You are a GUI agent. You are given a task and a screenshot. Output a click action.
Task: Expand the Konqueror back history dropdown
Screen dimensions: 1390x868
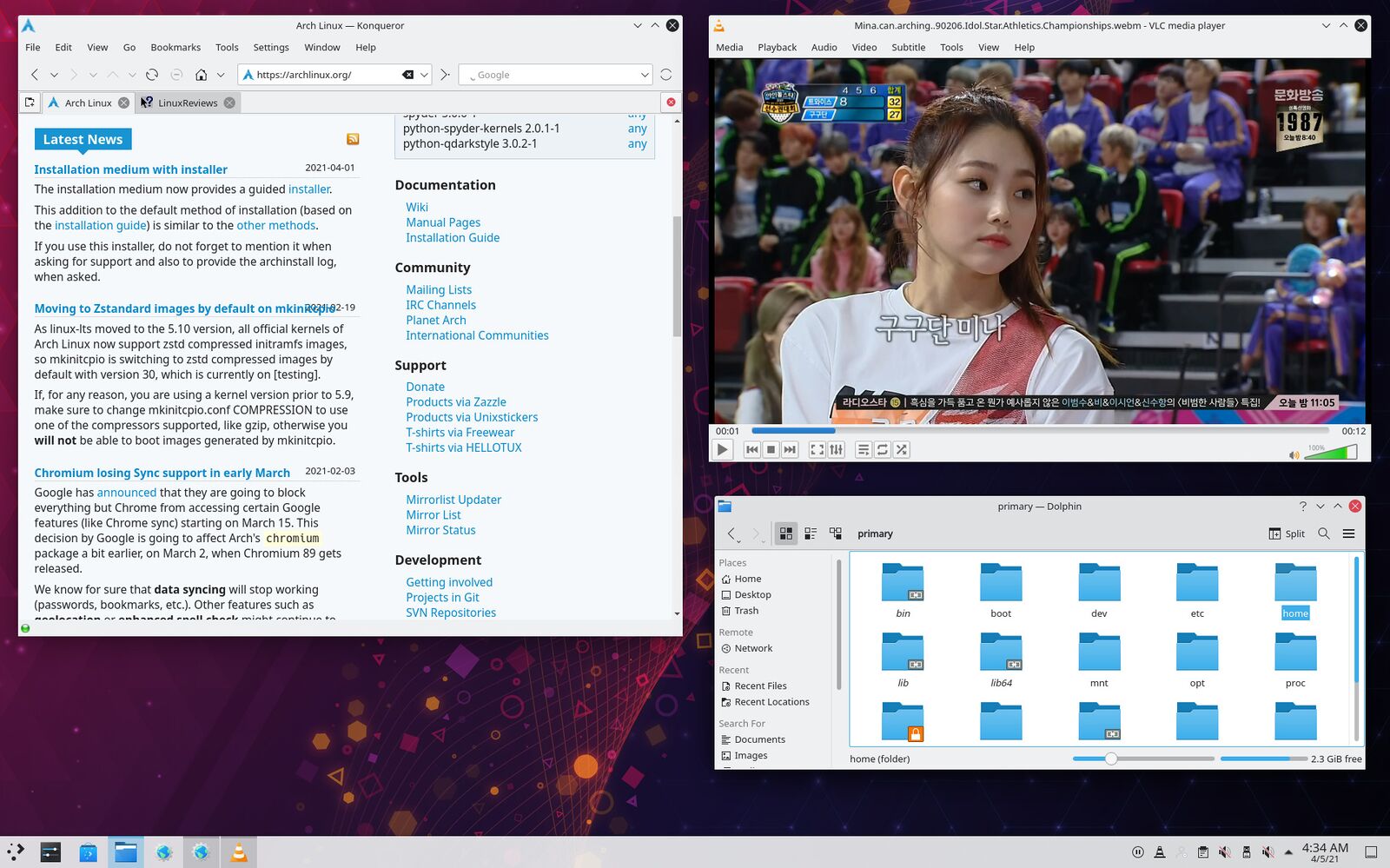(x=54, y=75)
